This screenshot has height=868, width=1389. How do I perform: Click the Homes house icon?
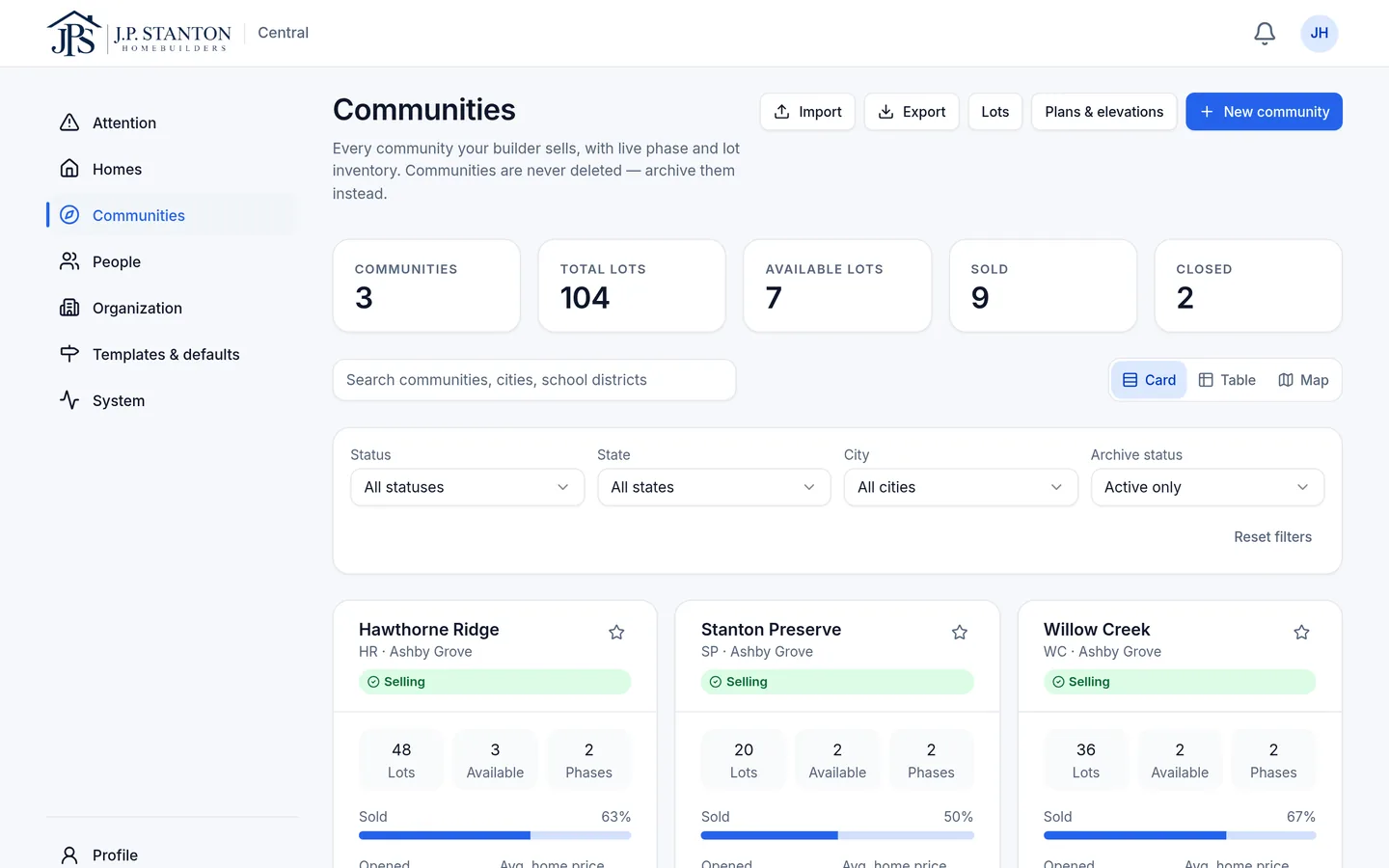(x=69, y=169)
